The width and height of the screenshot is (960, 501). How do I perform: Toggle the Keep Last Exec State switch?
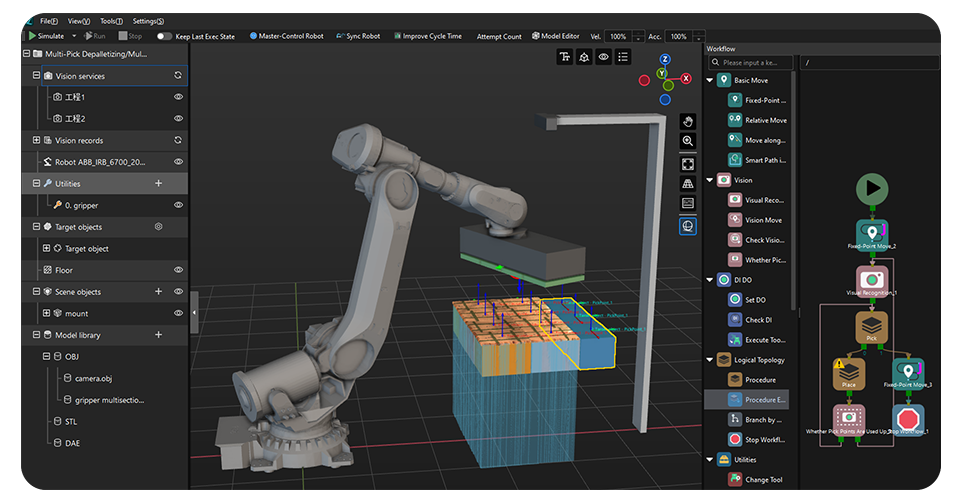[x=164, y=37]
